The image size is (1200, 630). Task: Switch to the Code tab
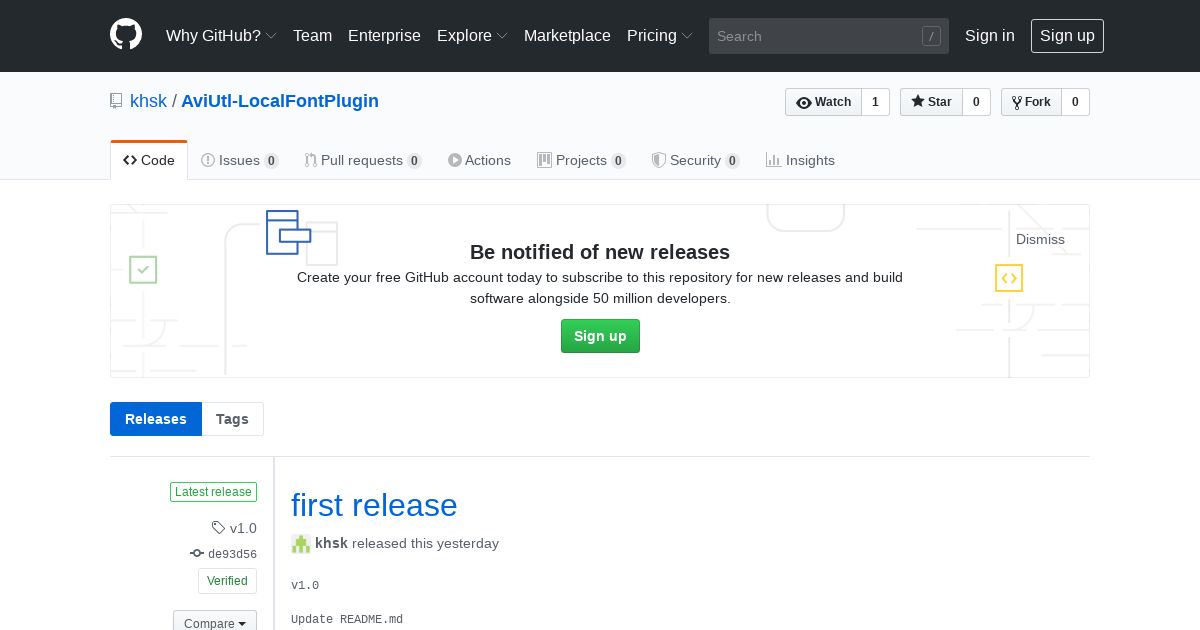[x=149, y=160]
